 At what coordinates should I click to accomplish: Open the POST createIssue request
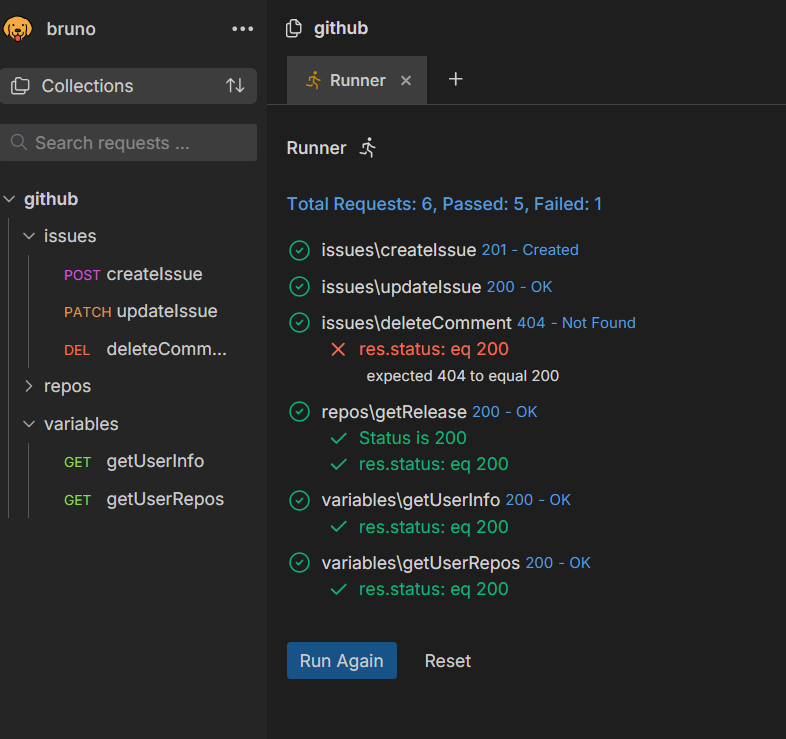(133, 274)
